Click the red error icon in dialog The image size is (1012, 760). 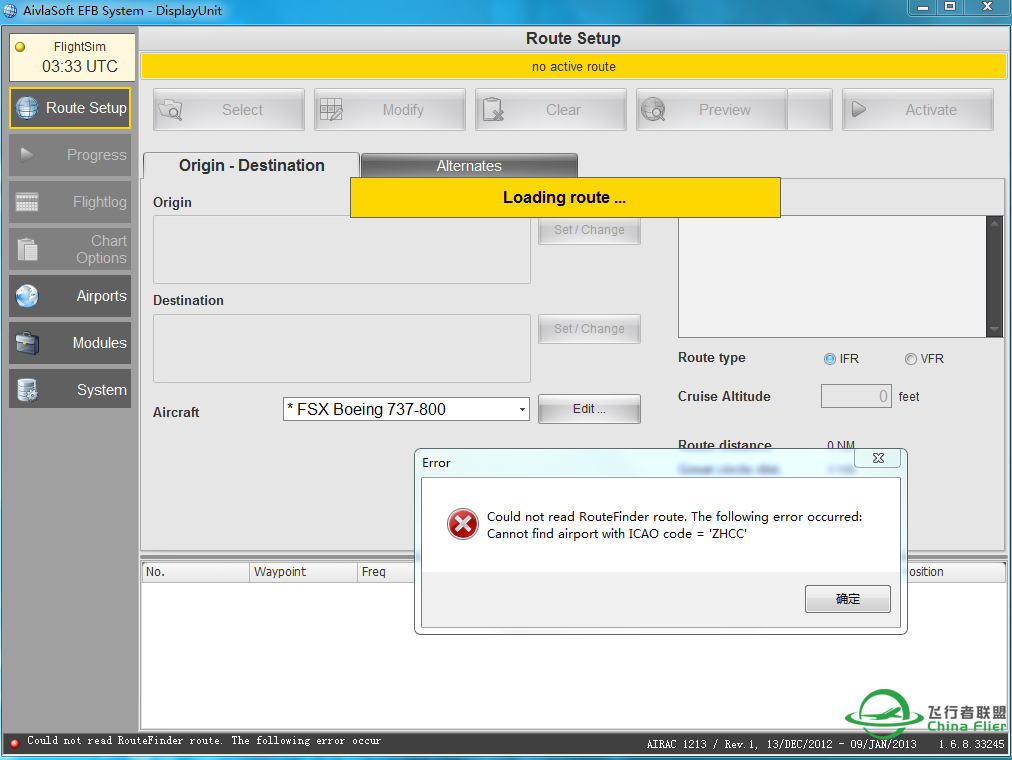click(463, 524)
